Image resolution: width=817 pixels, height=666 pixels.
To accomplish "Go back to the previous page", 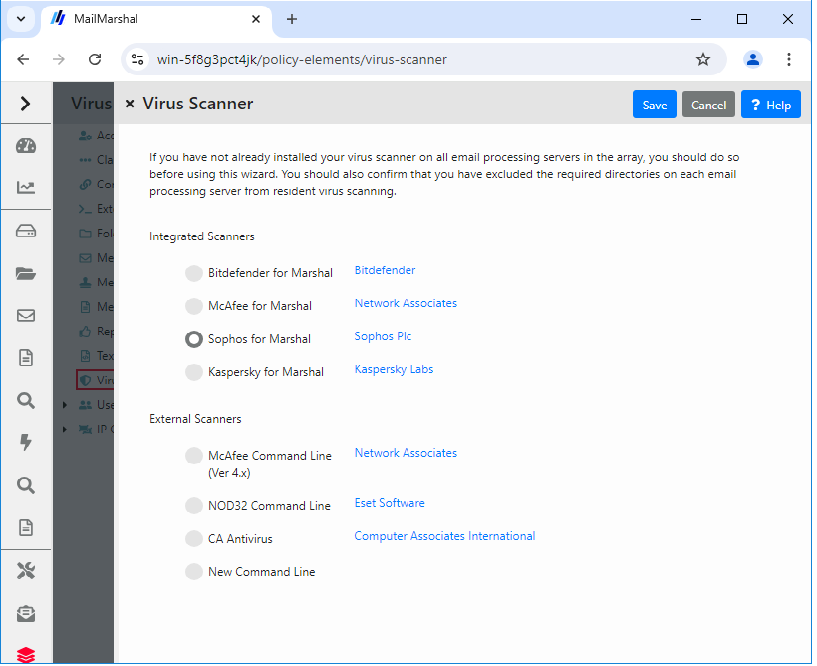I will tap(23, 59).
